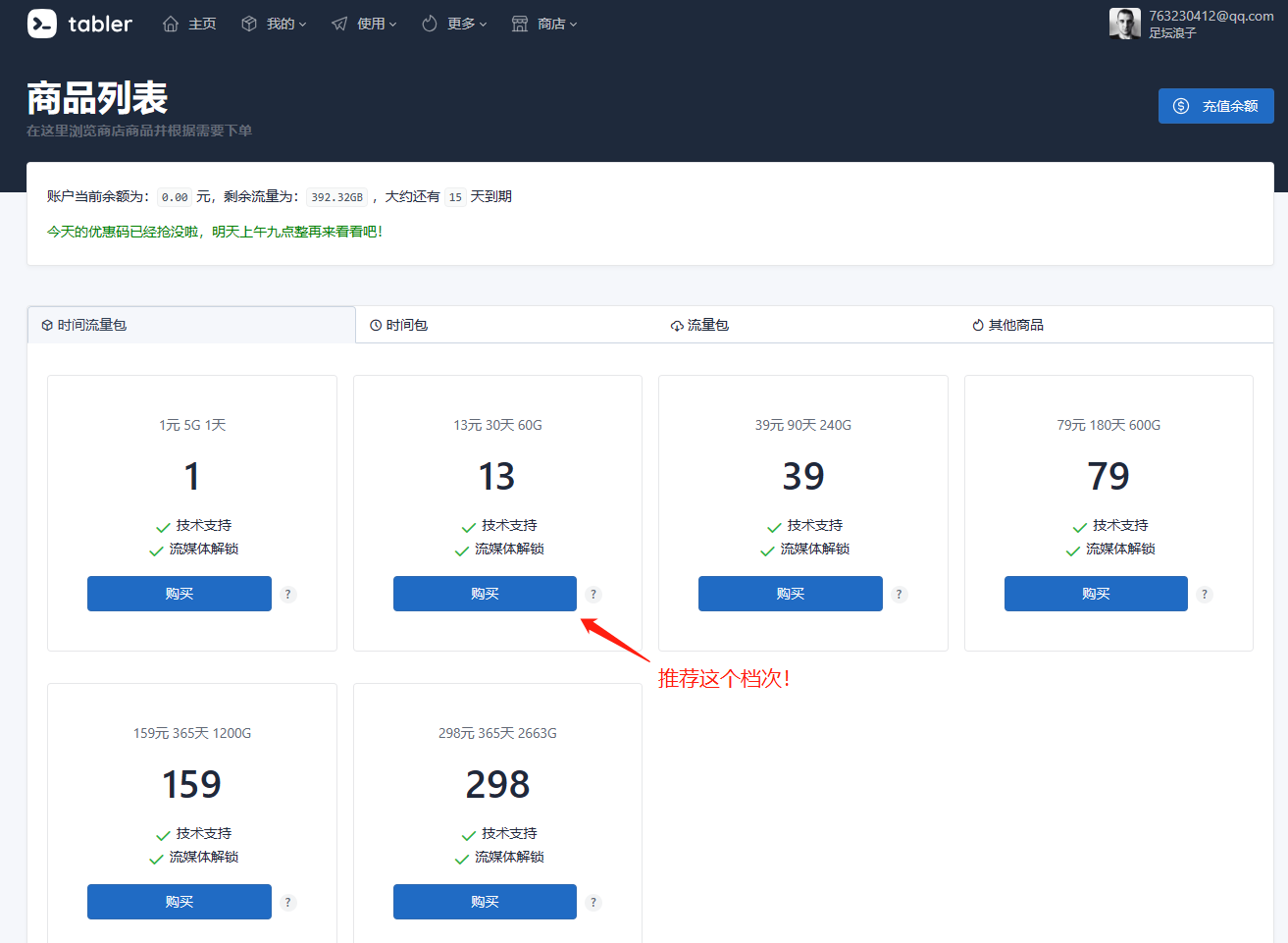Viewport: 1288px width, 943px height.
Task: Click the clock icon on 时间包 tab
Action: (x=376, y=326)
